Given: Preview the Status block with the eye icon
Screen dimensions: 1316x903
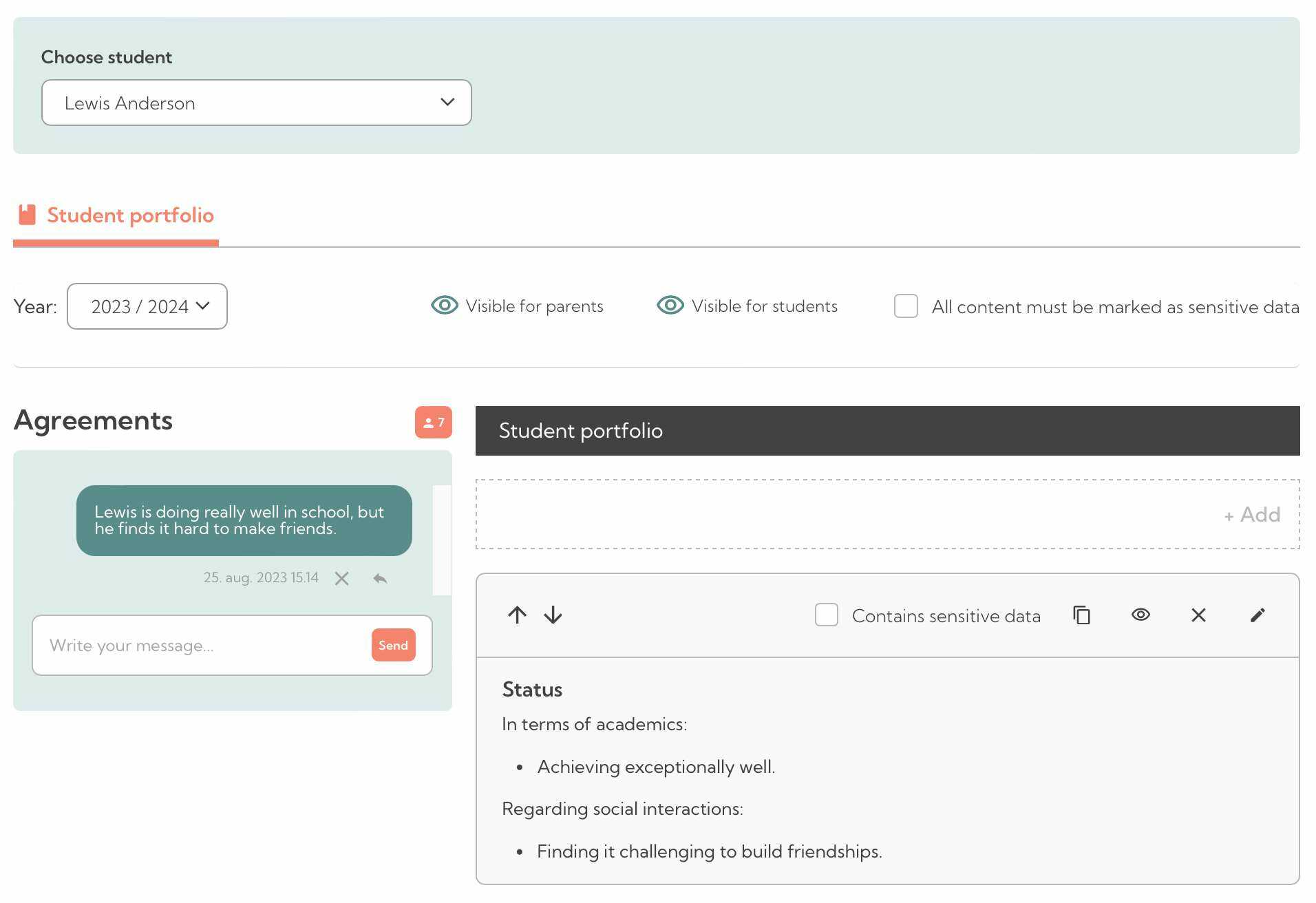Looking at the screenshot, I should pyautogui.click(x=1140, y=615).
